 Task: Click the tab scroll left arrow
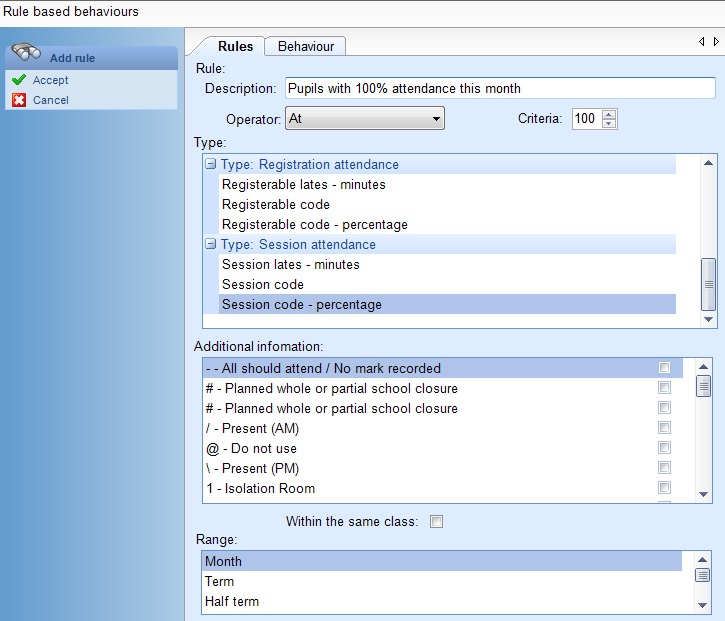point(701,42)
